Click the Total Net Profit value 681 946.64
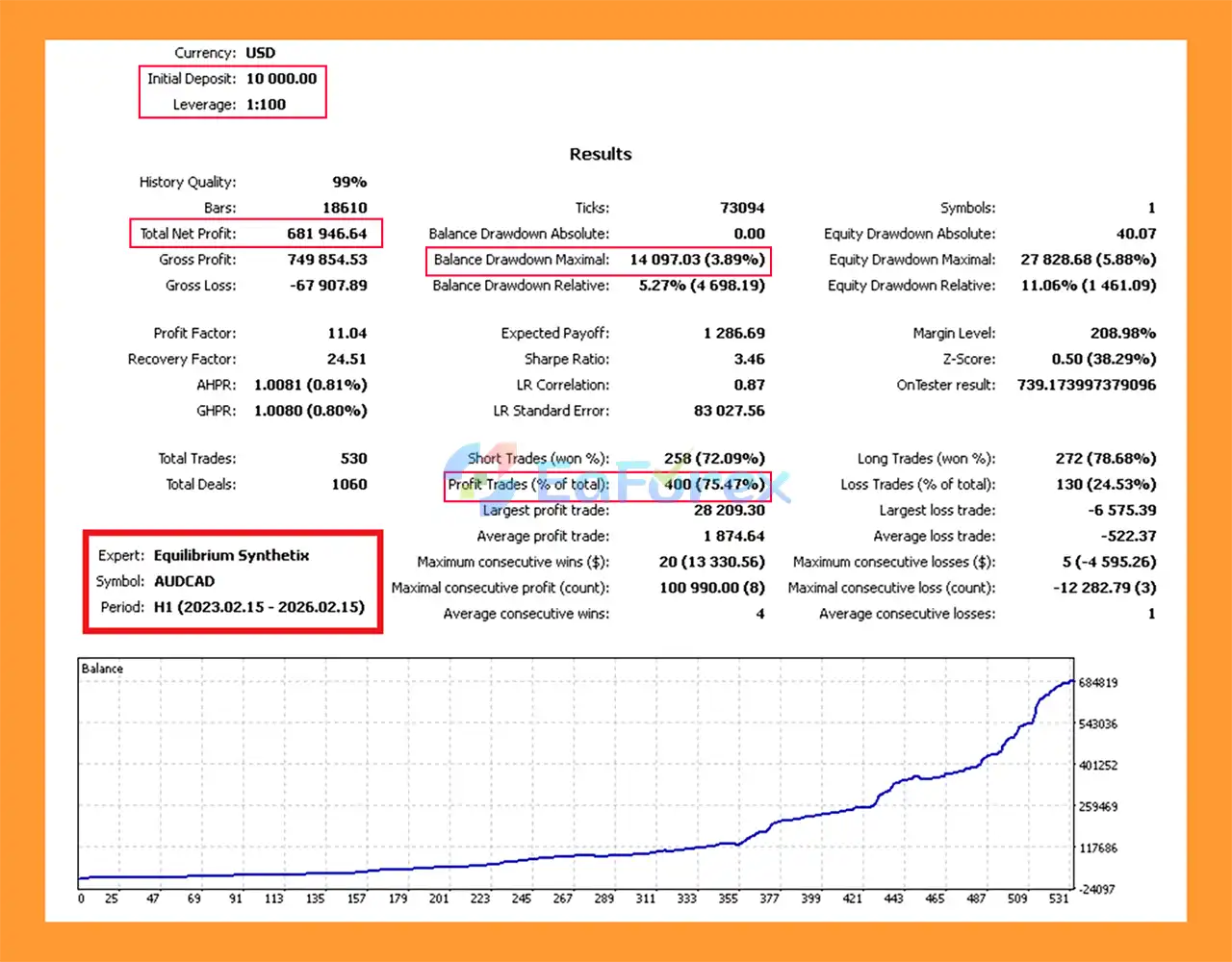Screen dimensions: 1232x962 326,234
